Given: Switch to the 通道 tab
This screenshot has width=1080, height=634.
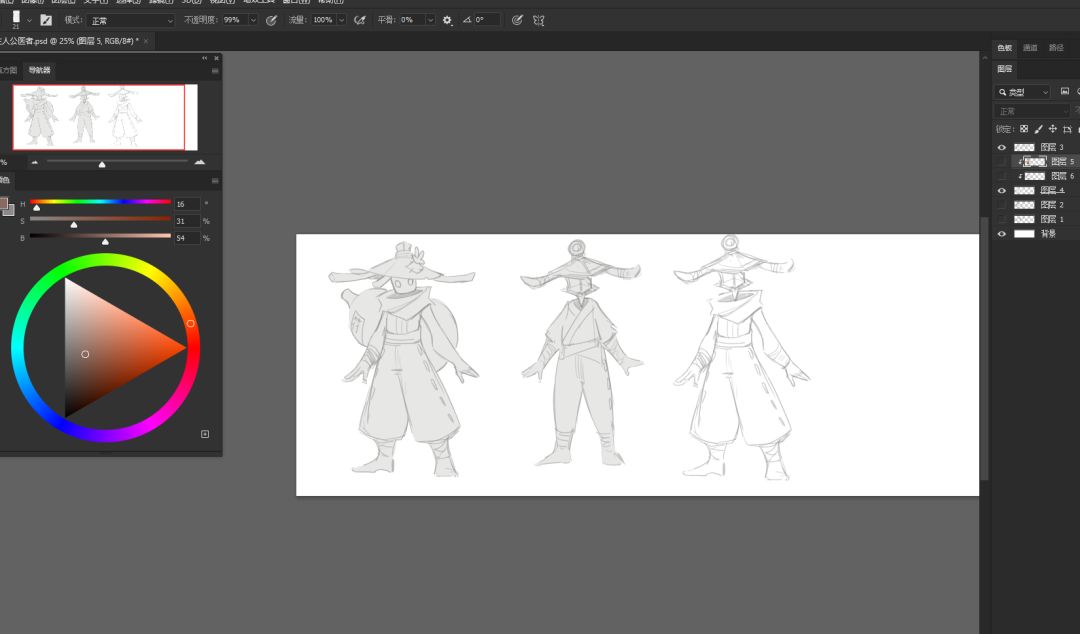Looking at the screenshot, I should (x=1029, y=47).
